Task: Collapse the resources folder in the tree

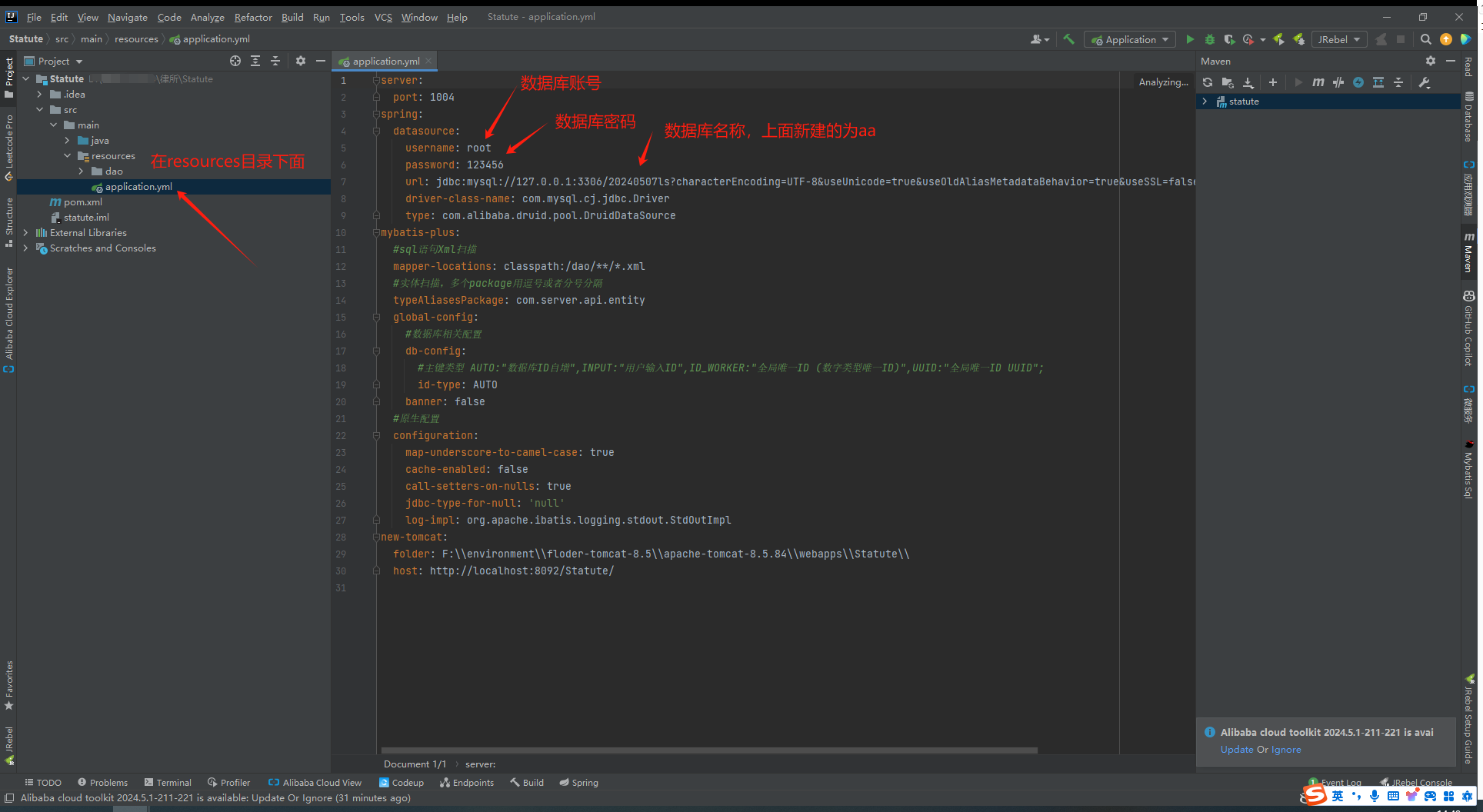Action: [x=68, y=156]
